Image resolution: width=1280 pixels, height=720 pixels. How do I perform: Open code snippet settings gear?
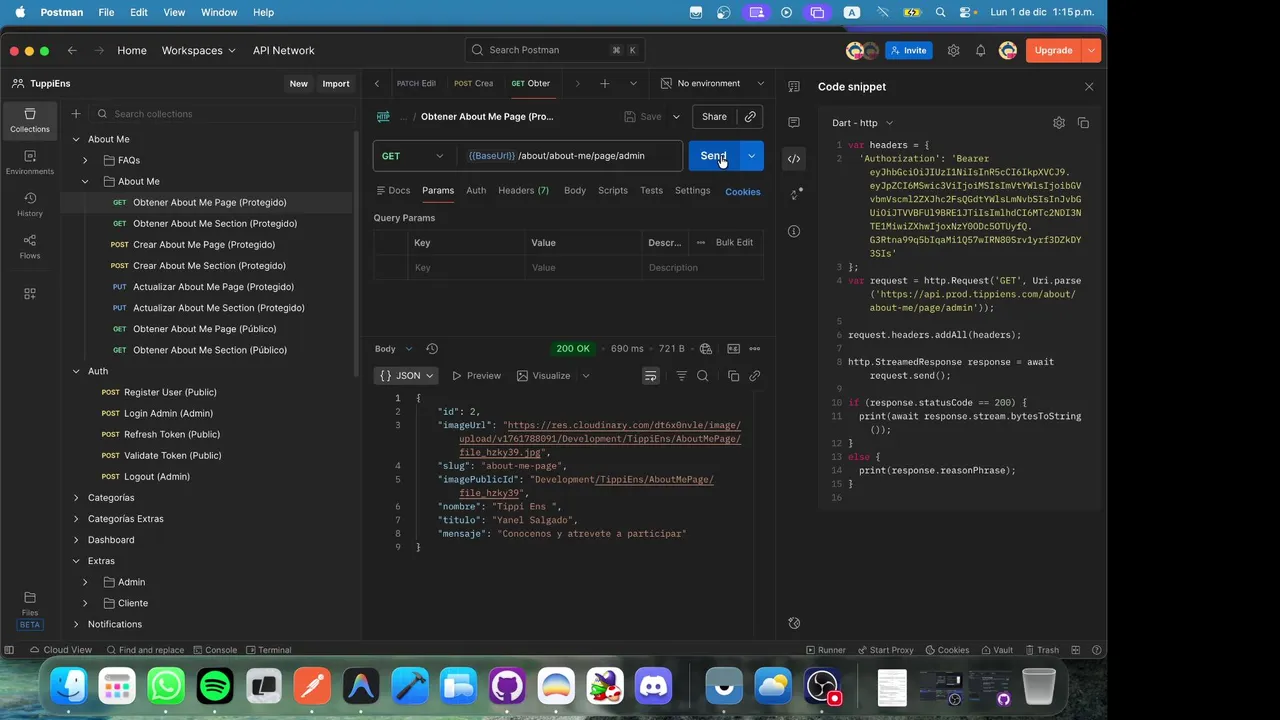[x=1059, y=123]
